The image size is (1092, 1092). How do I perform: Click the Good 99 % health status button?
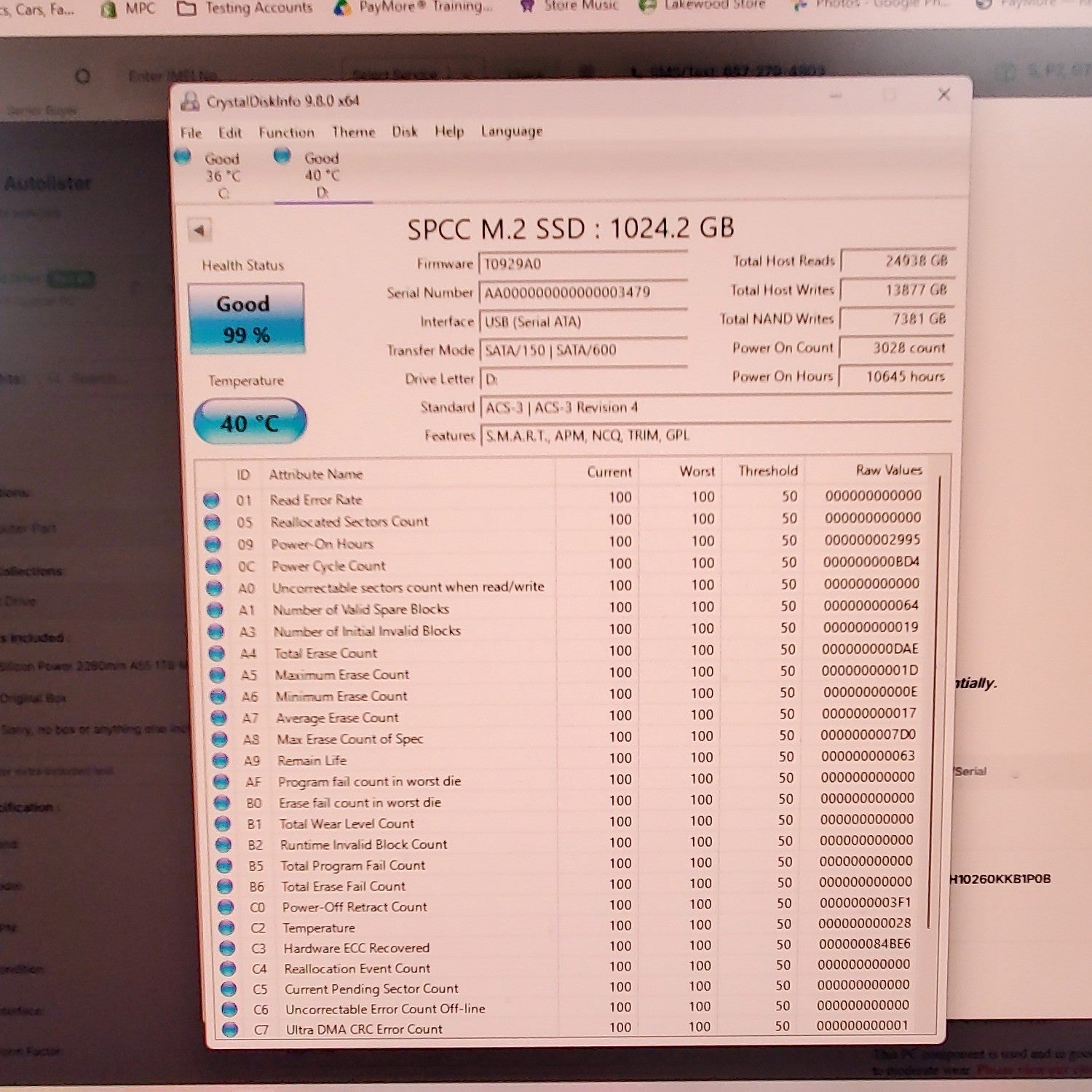coord(246,318)
